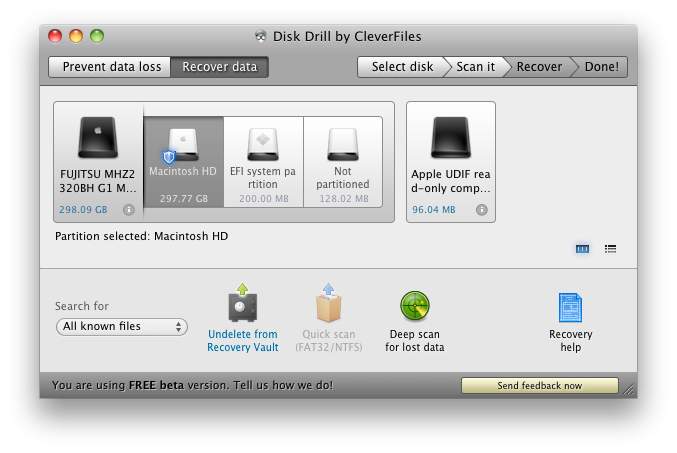Switch to the Prevent data loss tab
The image size is (677, 453).
[110, 67]
